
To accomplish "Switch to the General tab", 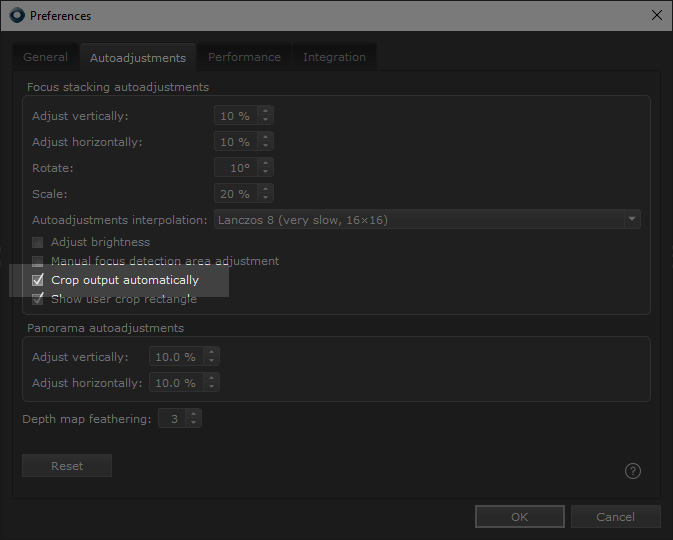I will (46, 57).
